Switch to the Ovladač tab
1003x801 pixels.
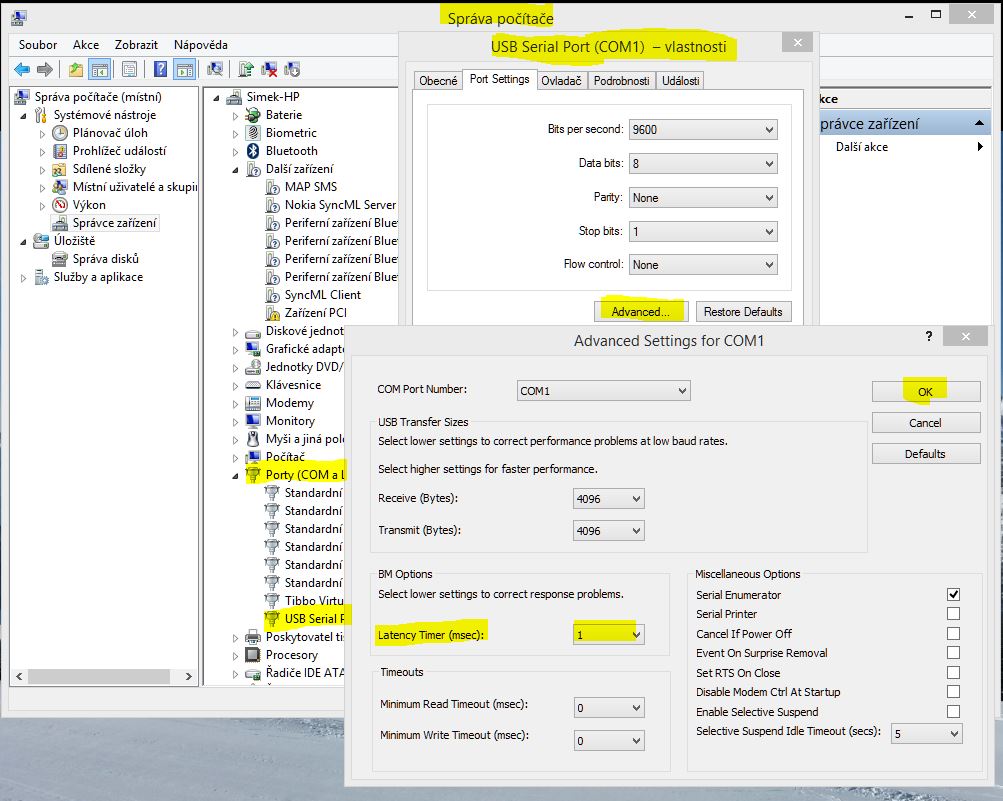(x=561, y=81)
